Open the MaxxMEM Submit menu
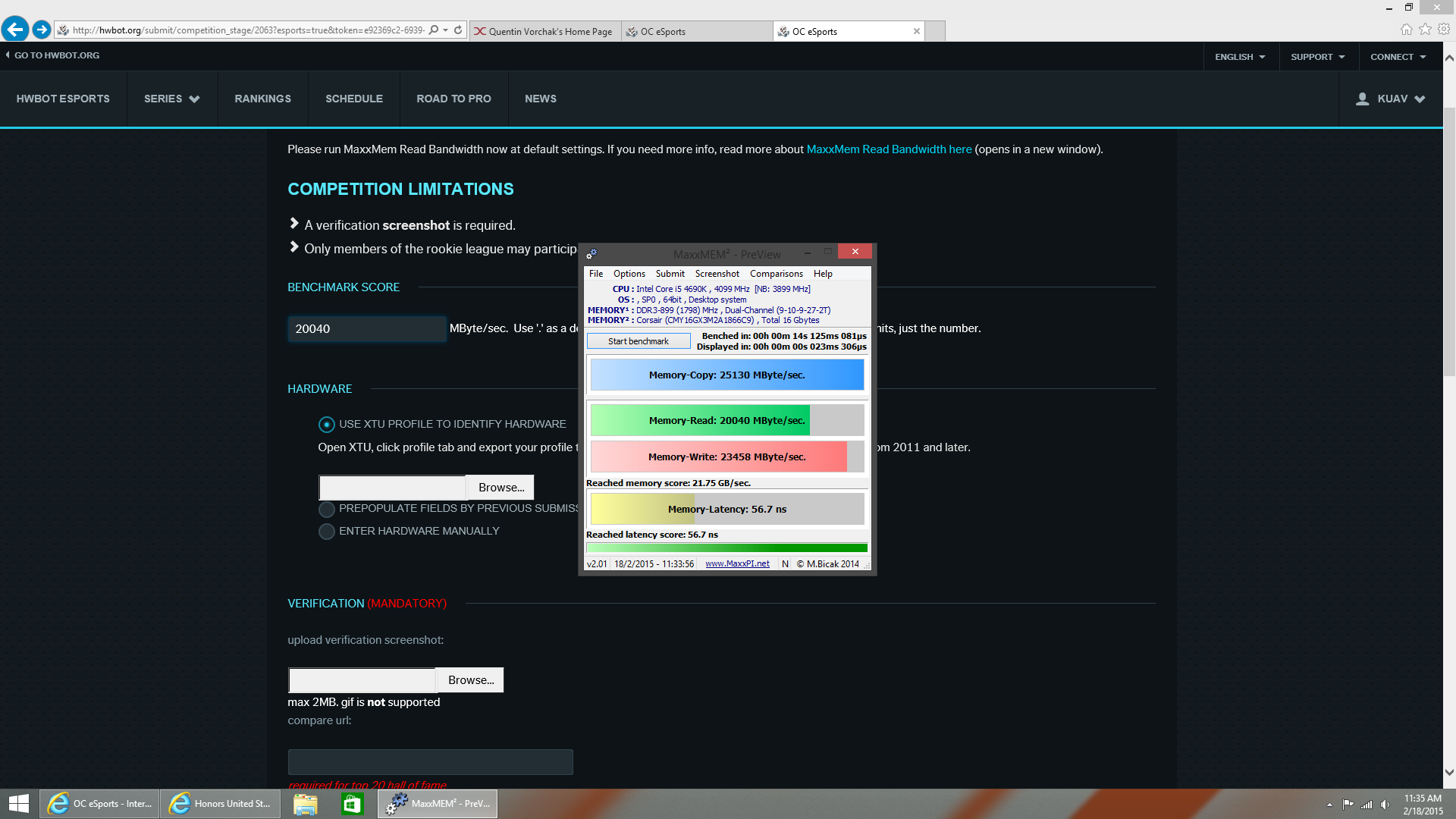 [670, 274]
